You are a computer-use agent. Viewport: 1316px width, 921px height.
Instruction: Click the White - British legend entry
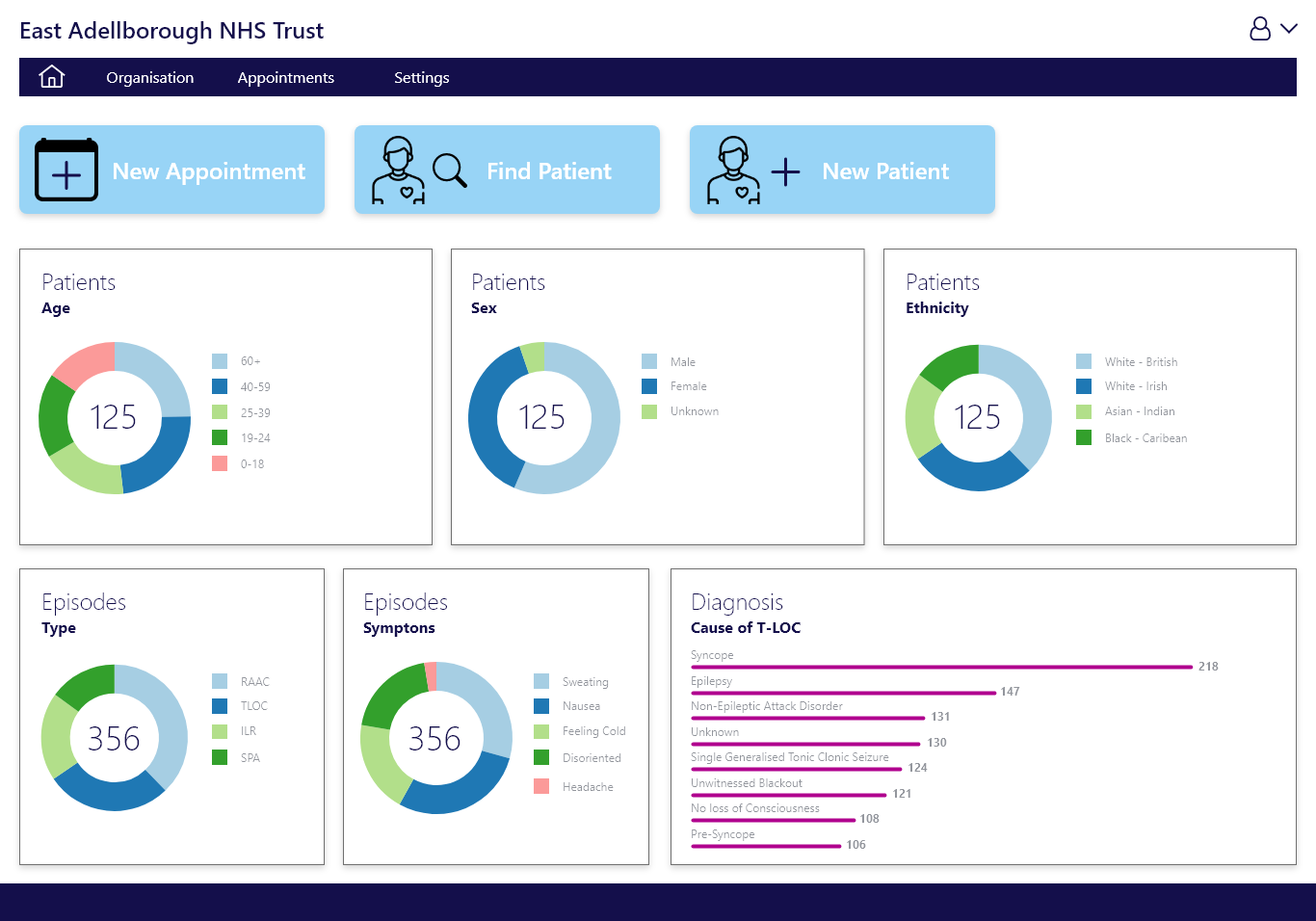(1127, 362)
